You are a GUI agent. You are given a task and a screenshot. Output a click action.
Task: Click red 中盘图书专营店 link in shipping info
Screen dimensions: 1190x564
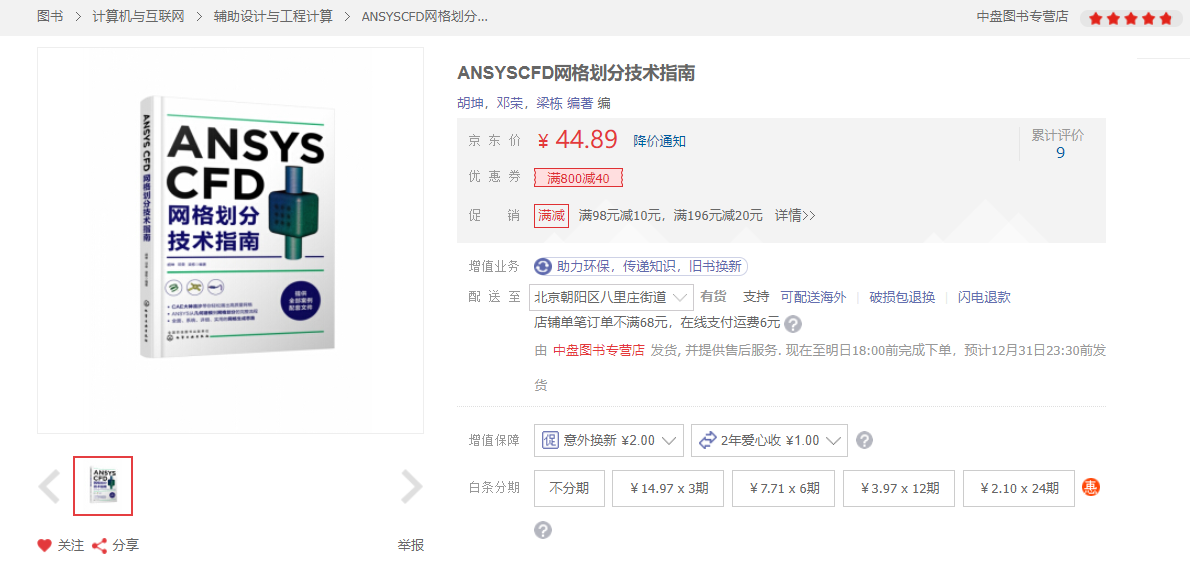(599, 350)
